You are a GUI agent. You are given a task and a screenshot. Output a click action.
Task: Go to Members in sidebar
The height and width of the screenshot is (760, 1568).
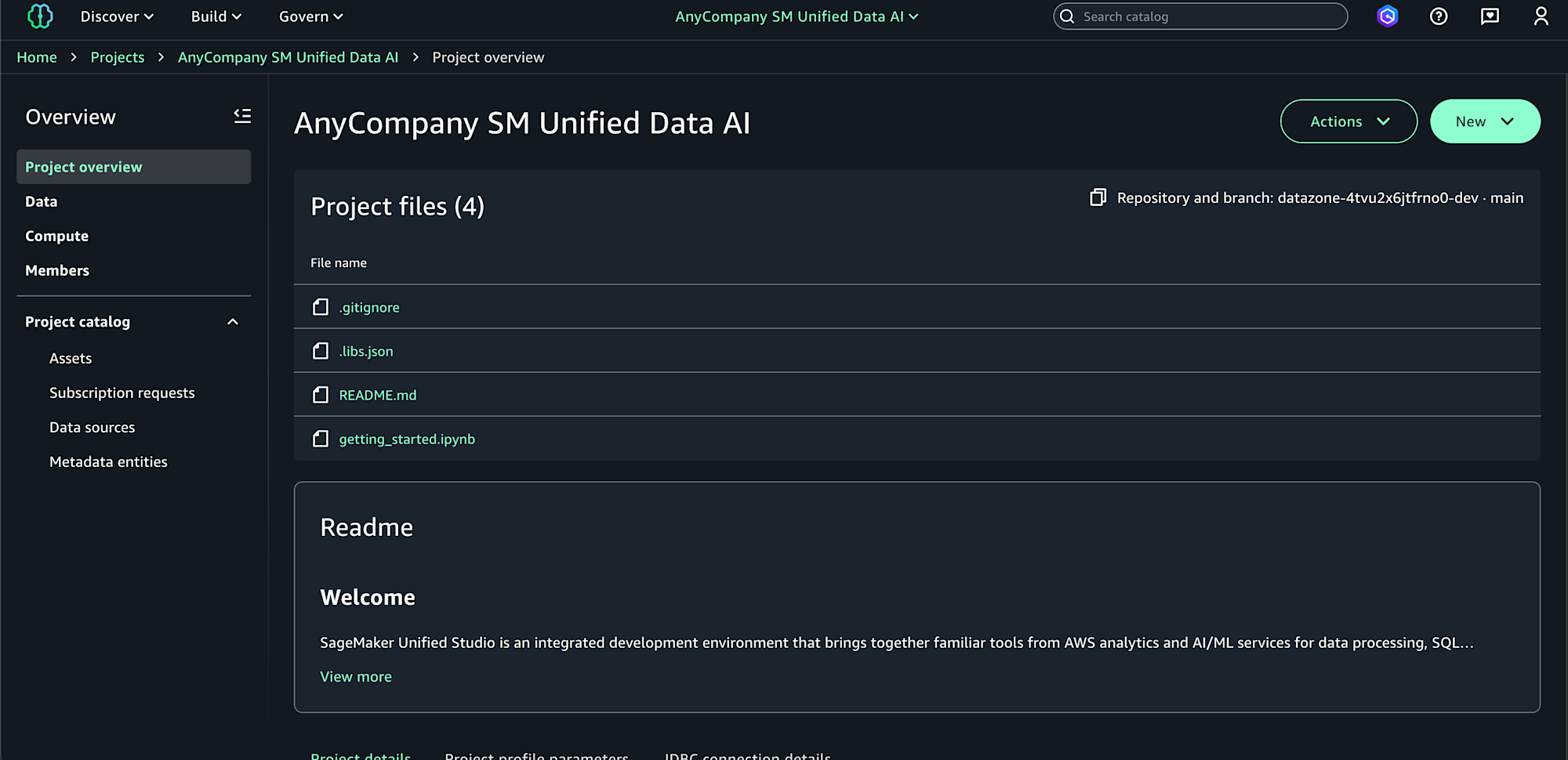[x=57, y=270]
